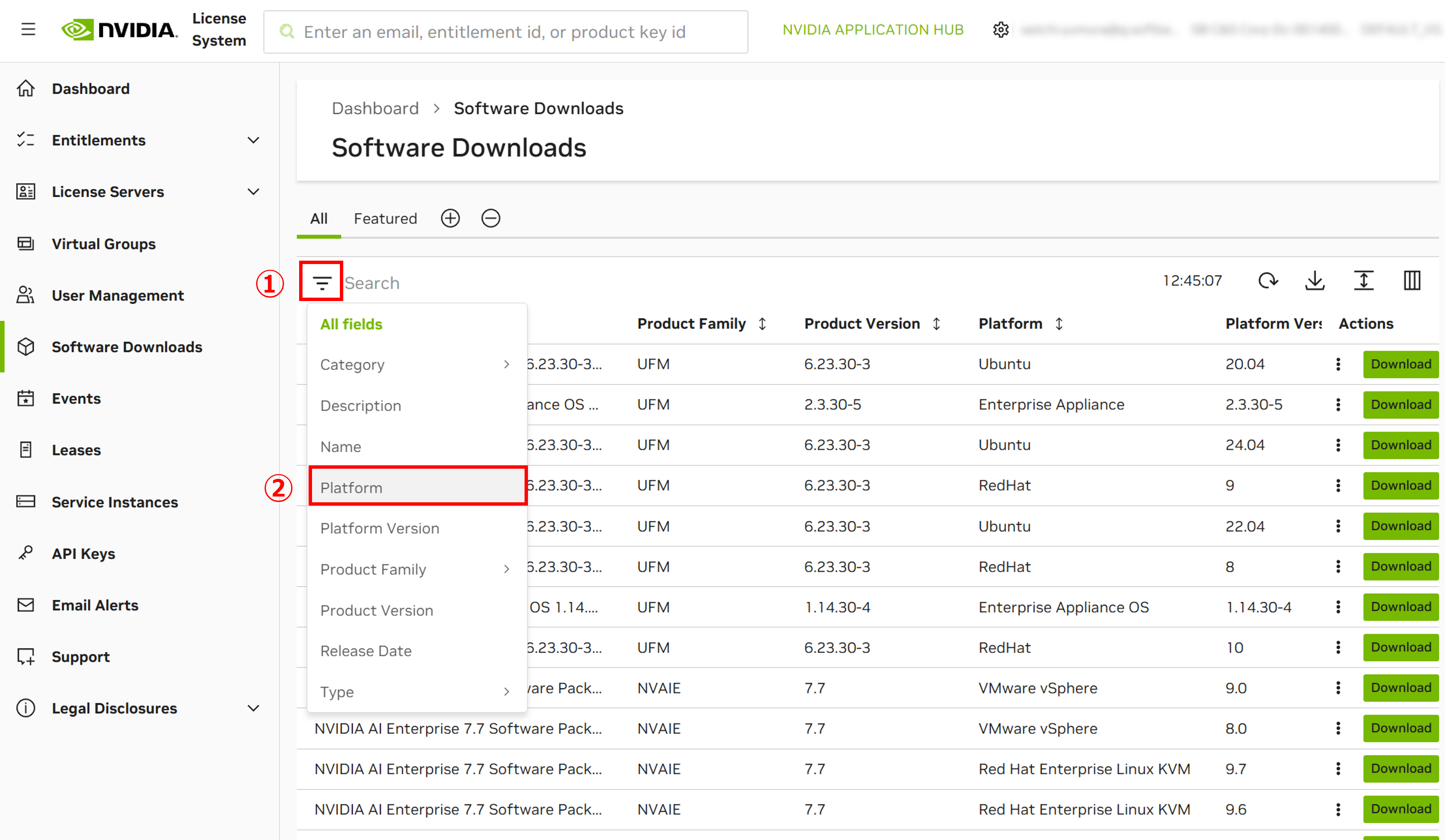The width and height of the screenshot is (1445, 840).
Task: Open the hamburger navigation menu
Action: click(28, 29)
